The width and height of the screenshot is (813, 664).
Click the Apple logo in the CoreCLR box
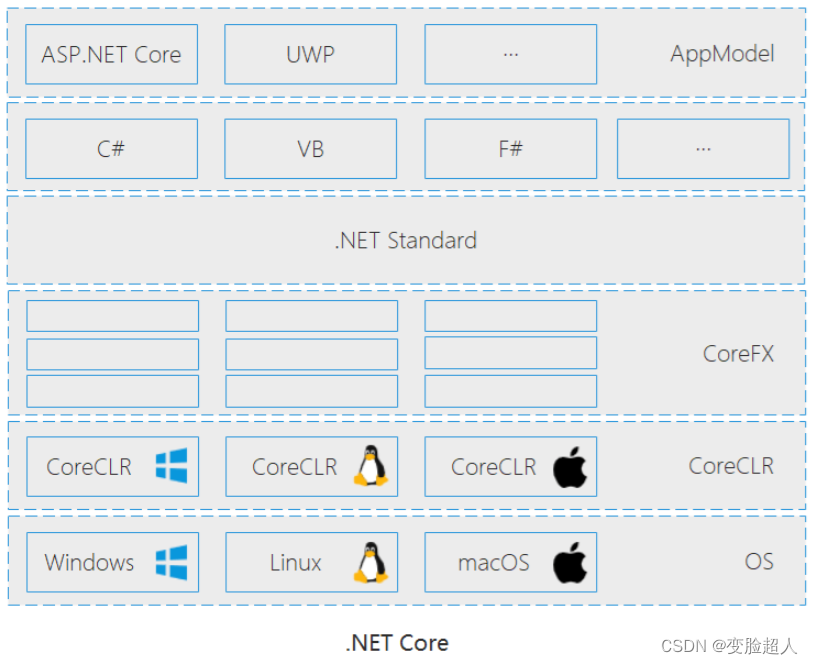pyautogui.click(x=570, y=467)
